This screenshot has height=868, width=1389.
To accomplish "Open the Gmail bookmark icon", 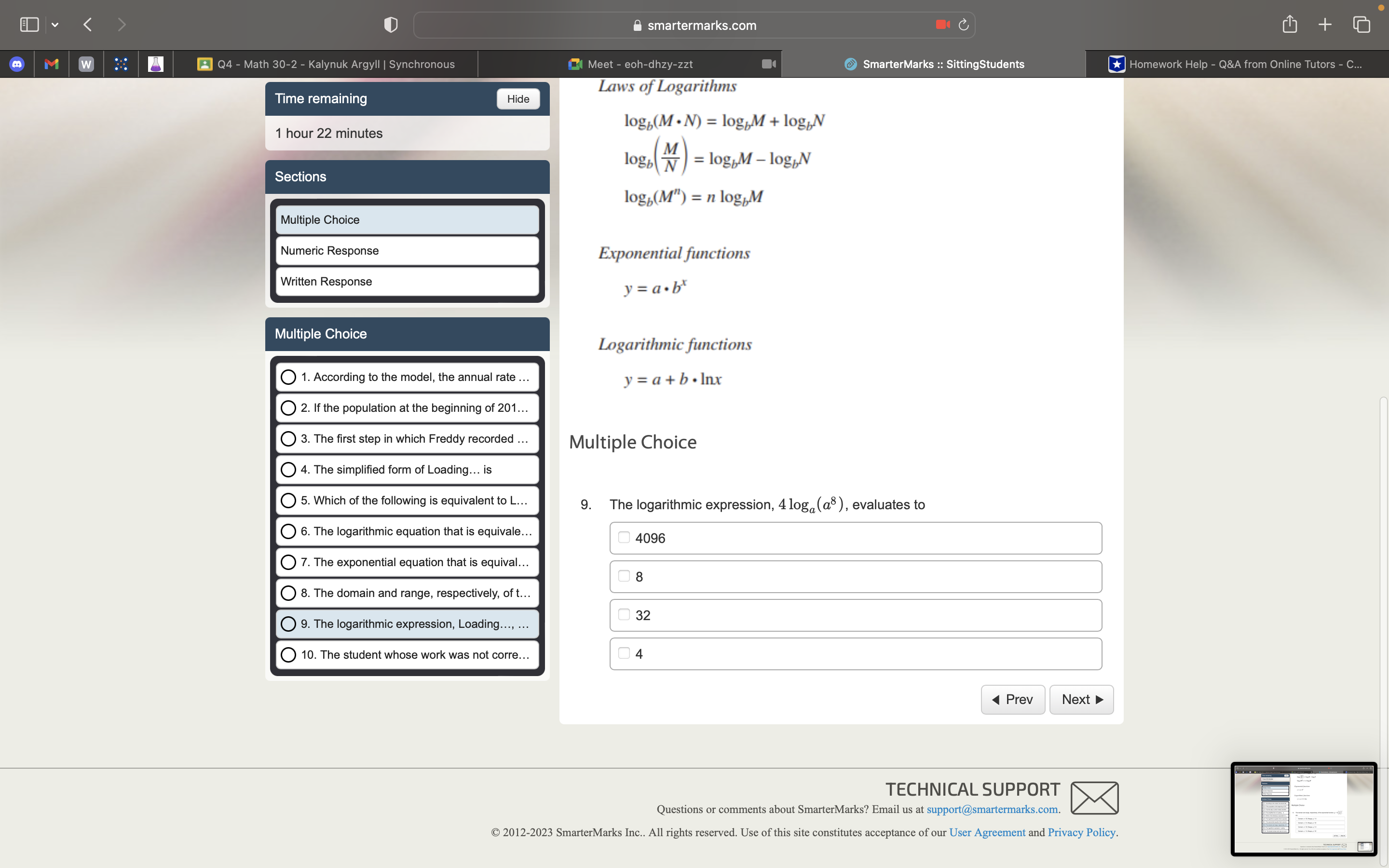I will [x=52, y=64].
